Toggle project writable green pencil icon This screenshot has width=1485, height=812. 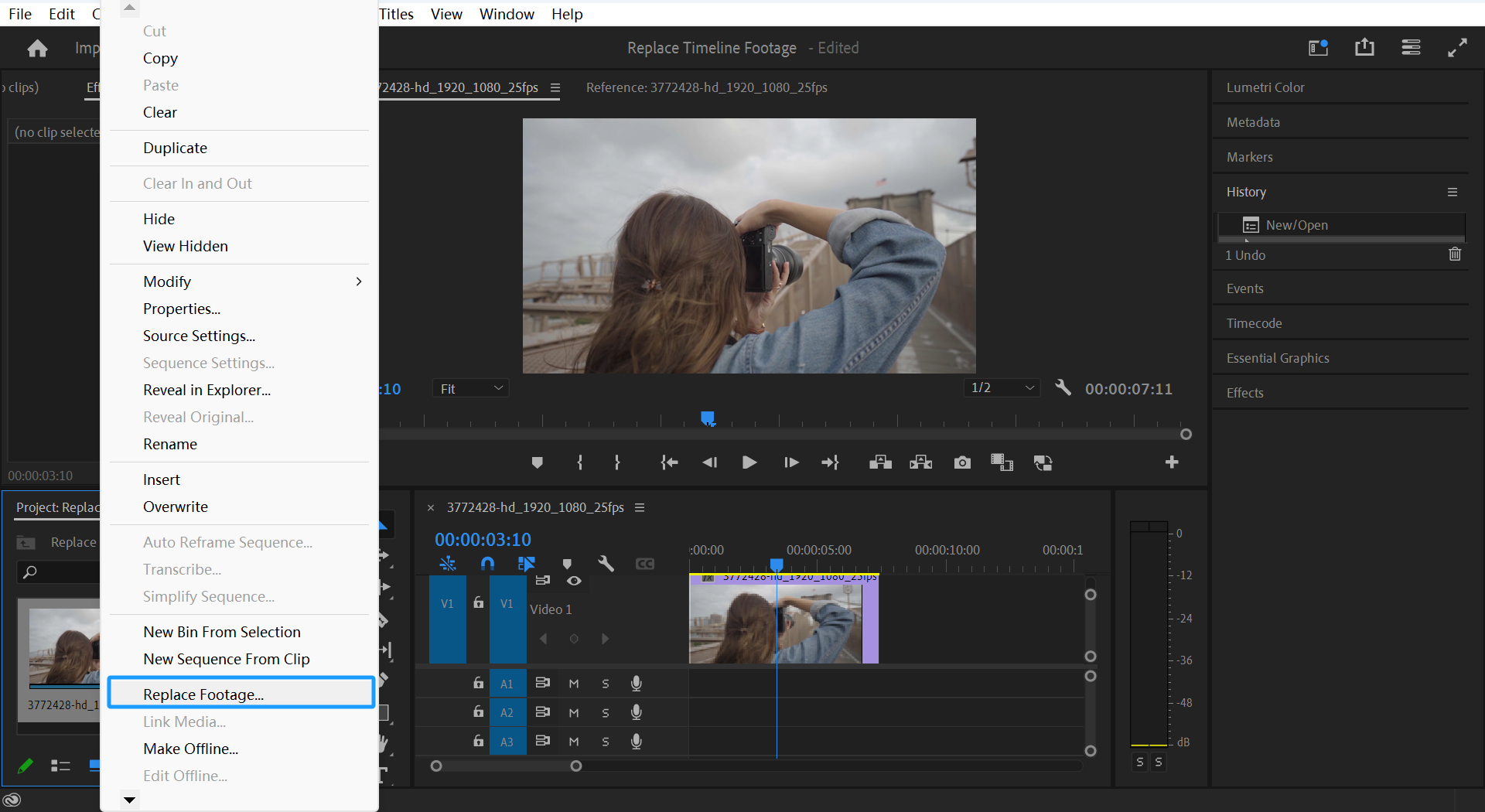pos(26,766)
